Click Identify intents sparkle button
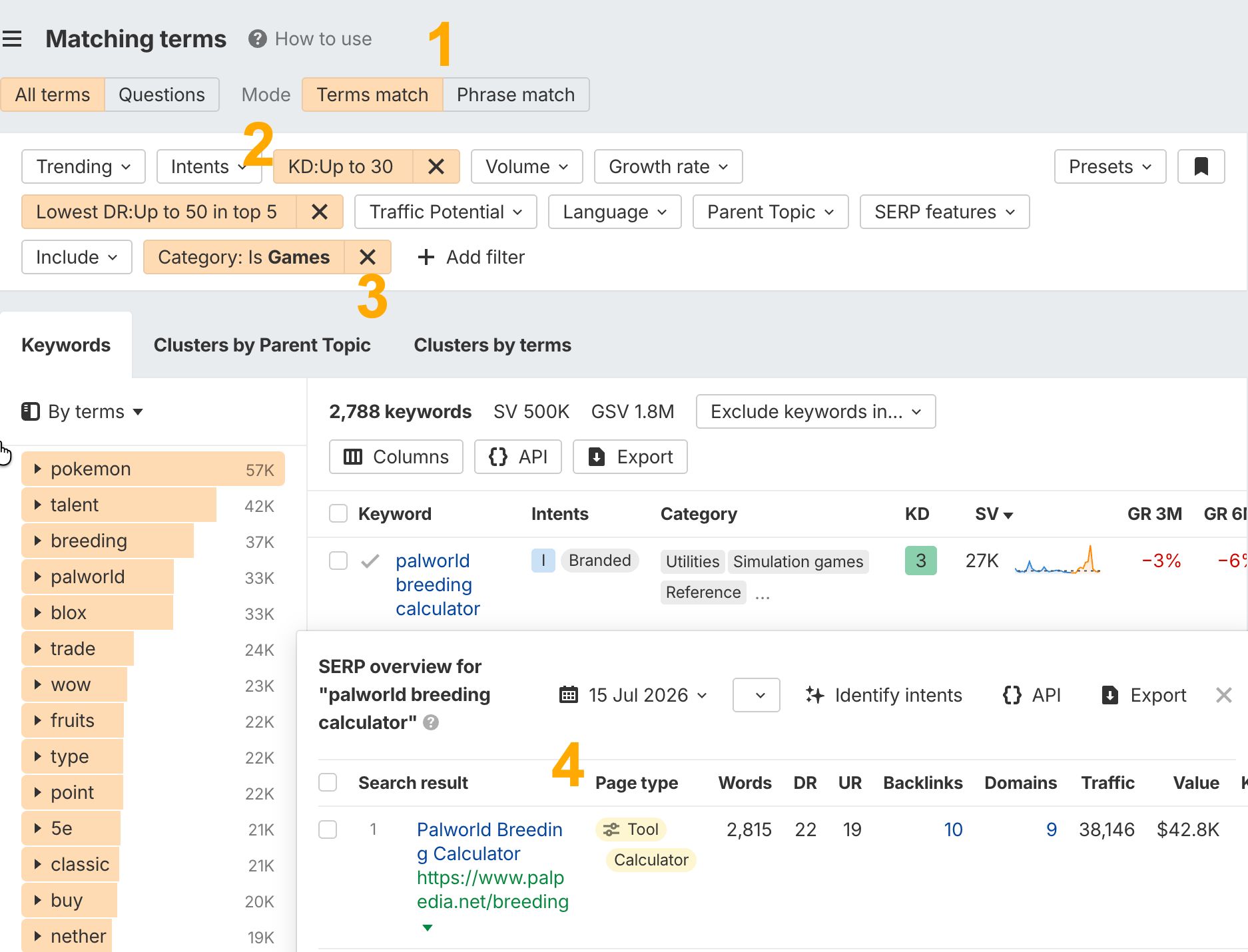1248x952 pixels. click(x=883, y=695)
